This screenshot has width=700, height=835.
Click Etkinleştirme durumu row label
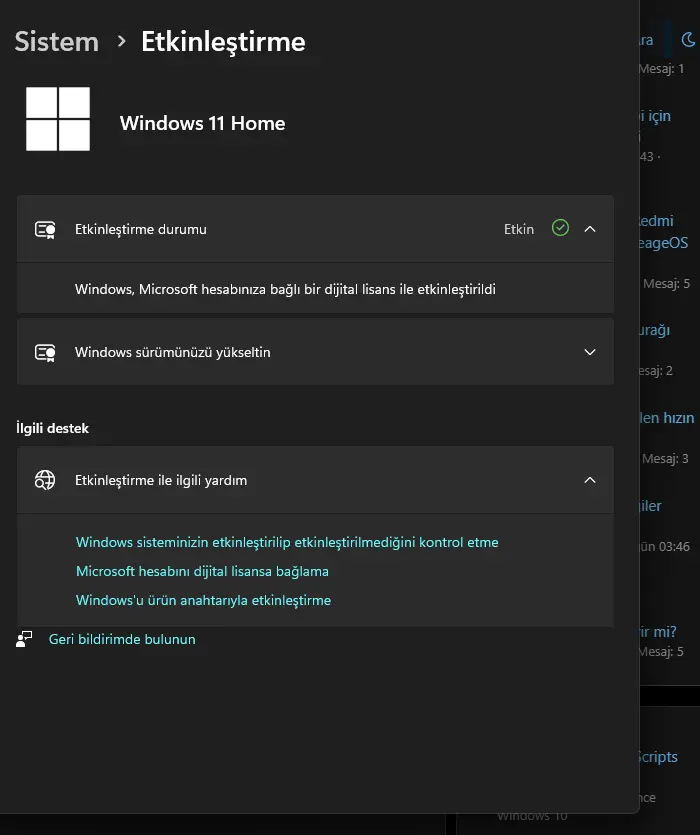(141, 230)
